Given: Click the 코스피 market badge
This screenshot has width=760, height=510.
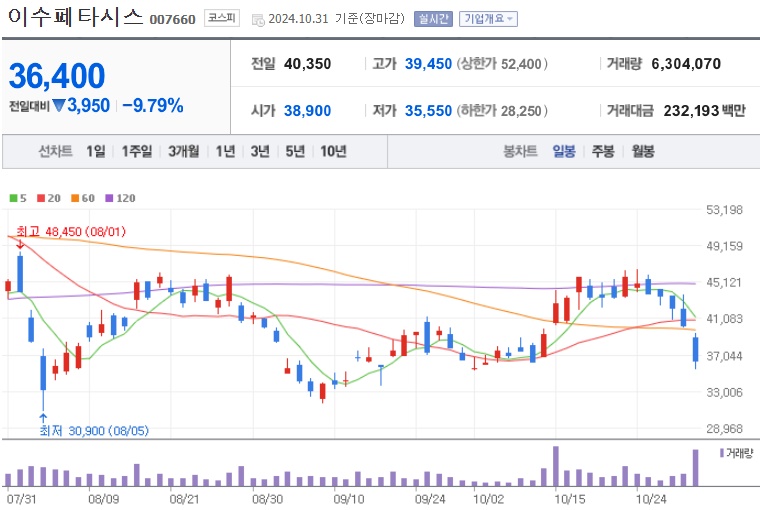Looking at the screenshot, I should [222, 18].
